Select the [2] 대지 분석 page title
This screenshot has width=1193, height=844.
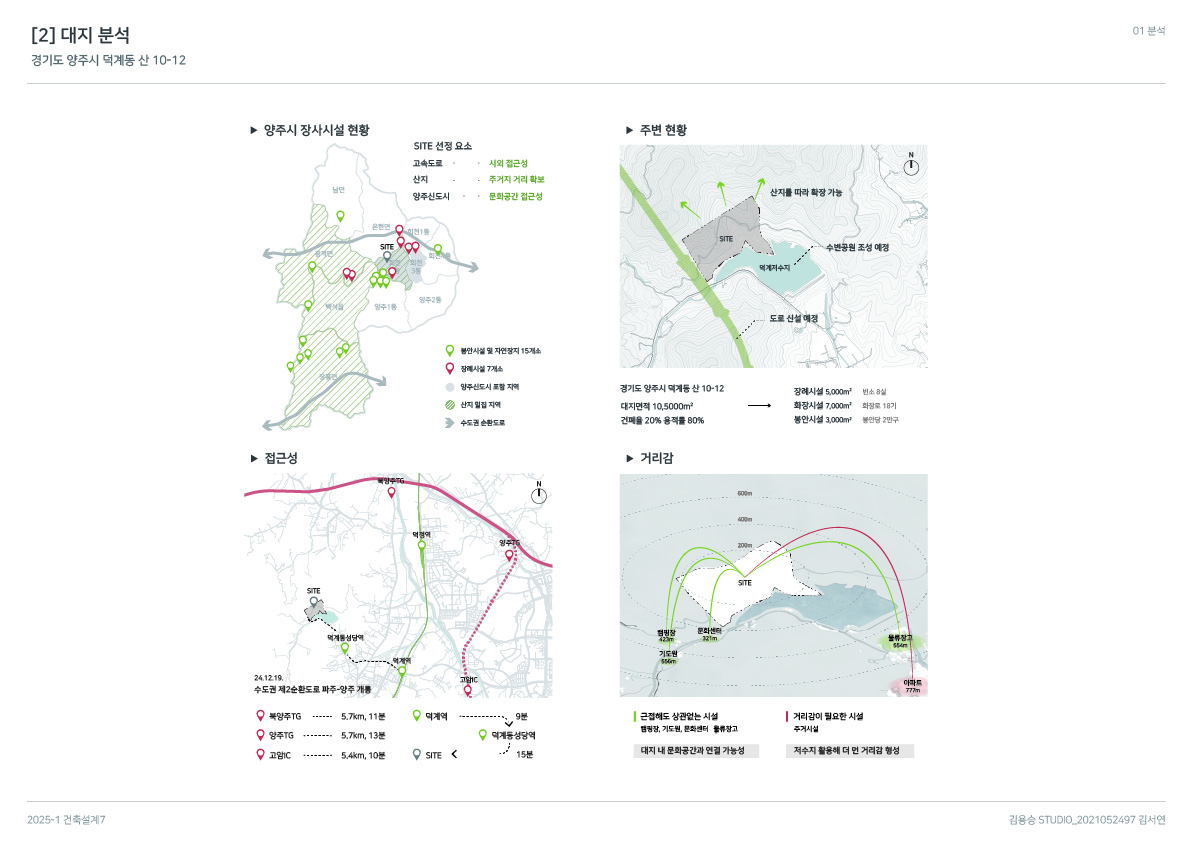(80, 35)
